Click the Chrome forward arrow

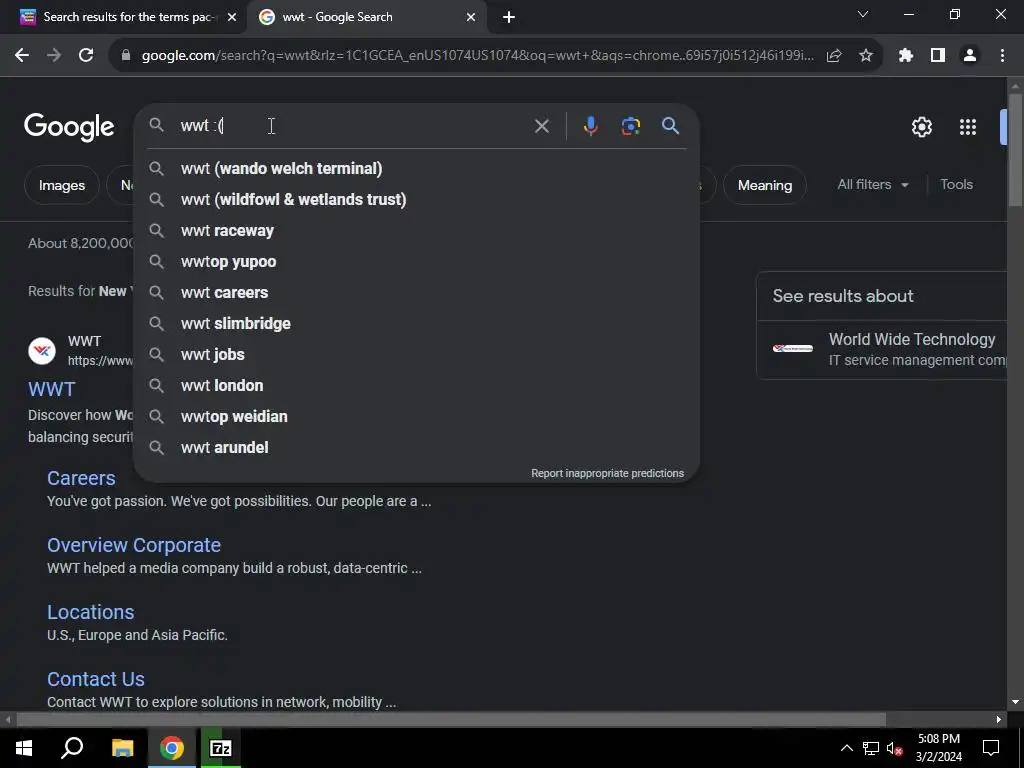(54, 56)
